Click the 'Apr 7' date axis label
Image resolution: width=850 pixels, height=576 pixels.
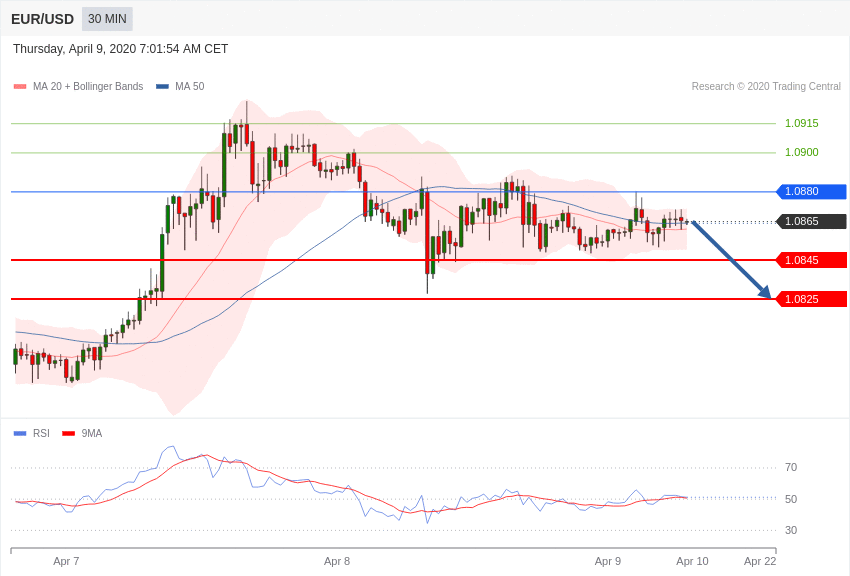(x=66, y=561)
